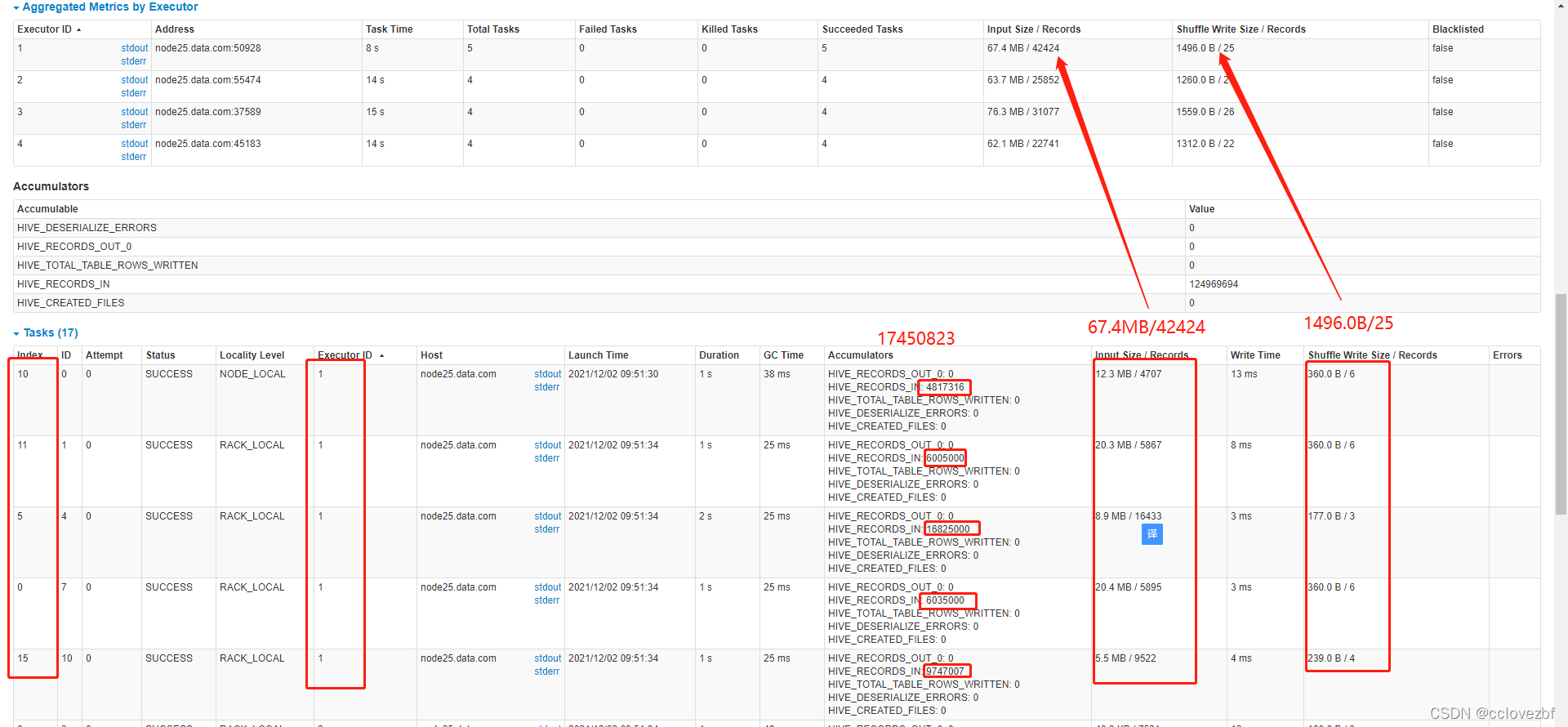
Task: Sort executors by Input Size / Records header
Action: tap(1034, 29)
